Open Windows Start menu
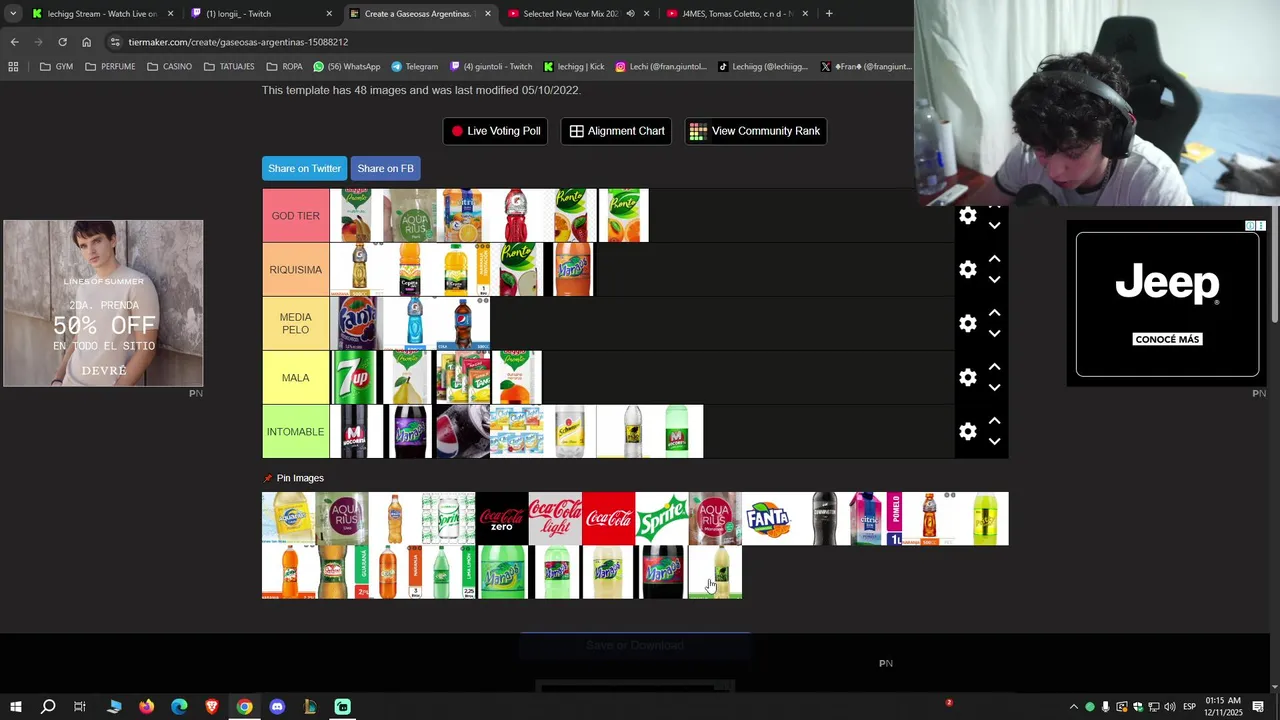Image resolution: width=1280 pixels, height=720 pixels. pos(16,707)
